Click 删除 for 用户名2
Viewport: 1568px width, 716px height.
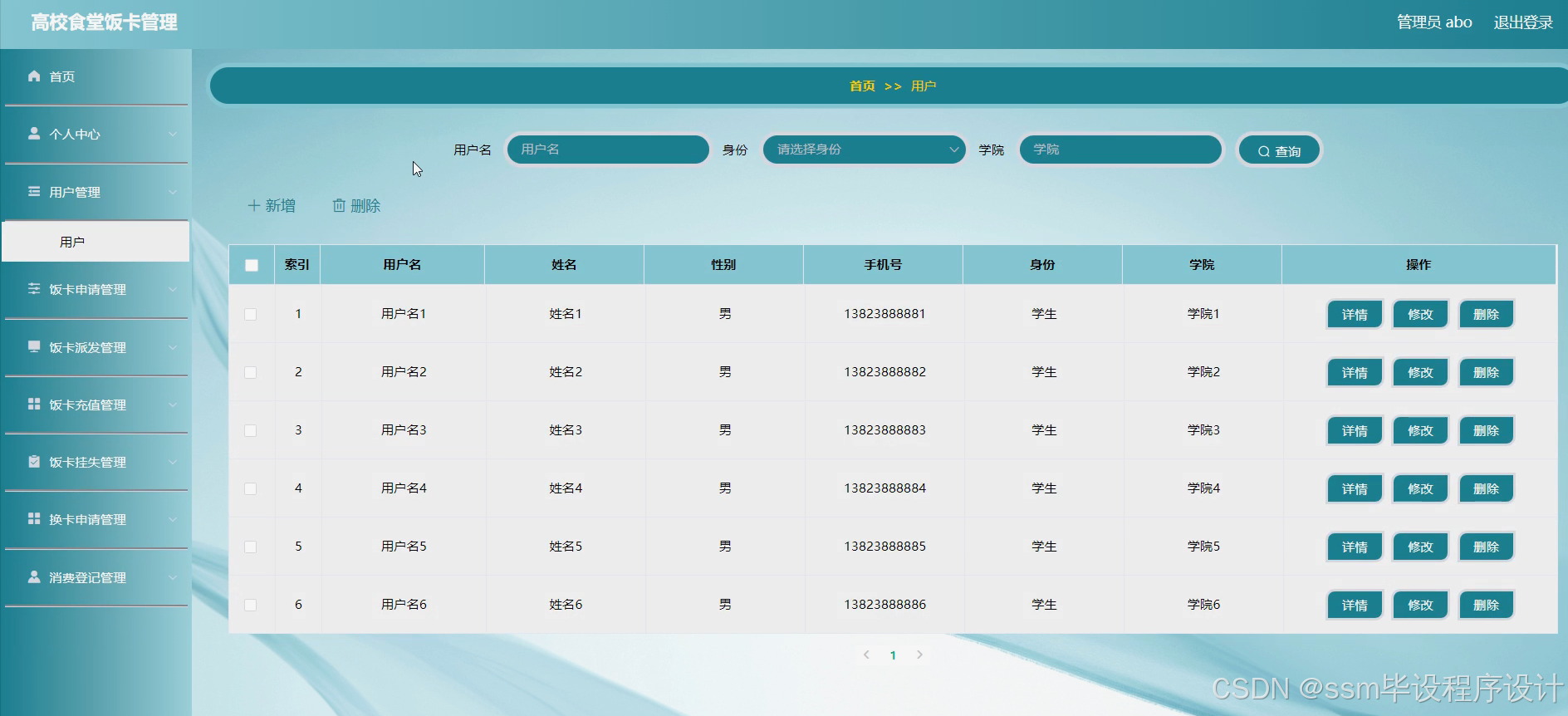click(x=1486, y=372)
